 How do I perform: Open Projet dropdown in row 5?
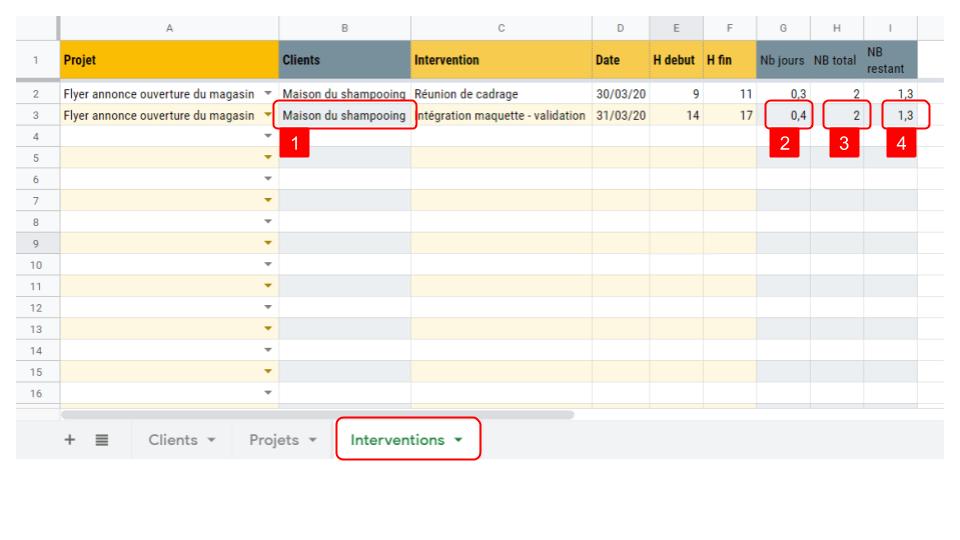click(x=268, y=157)
